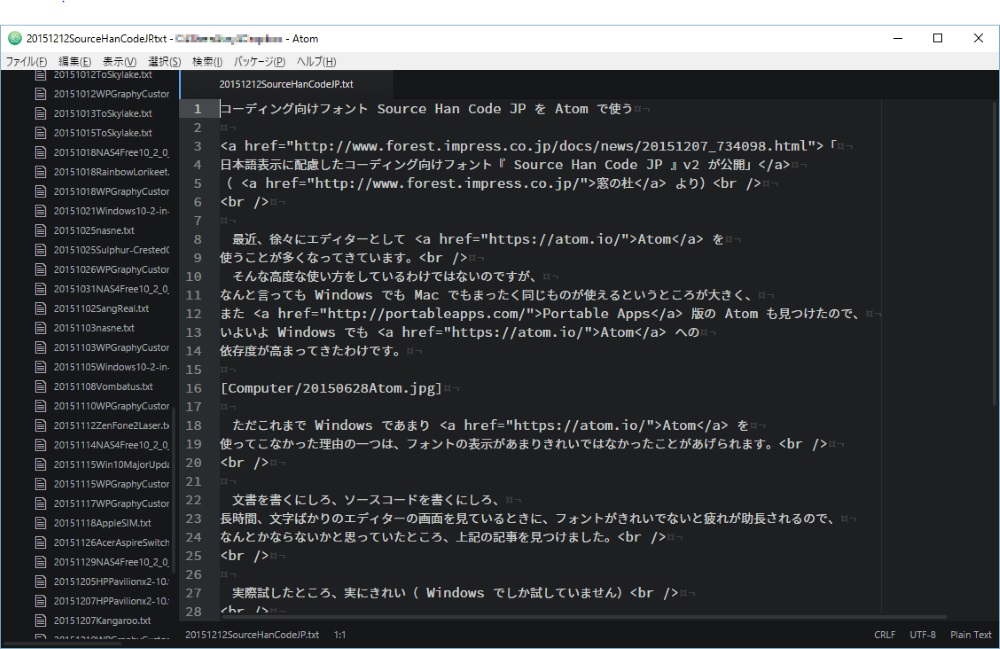Click line number 16 in the gutter
This screenshot has height=649, width=1000.
[194, 388]
